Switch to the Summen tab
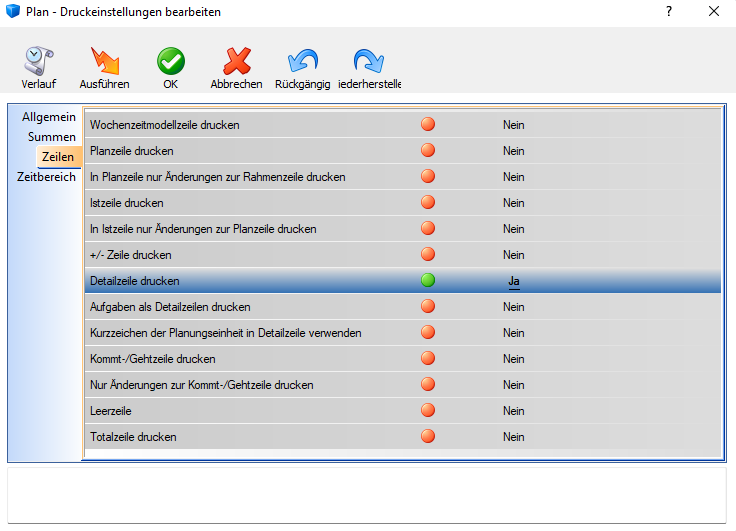The height and width of the screenshot is (531, 736). (x=52, y=137)
